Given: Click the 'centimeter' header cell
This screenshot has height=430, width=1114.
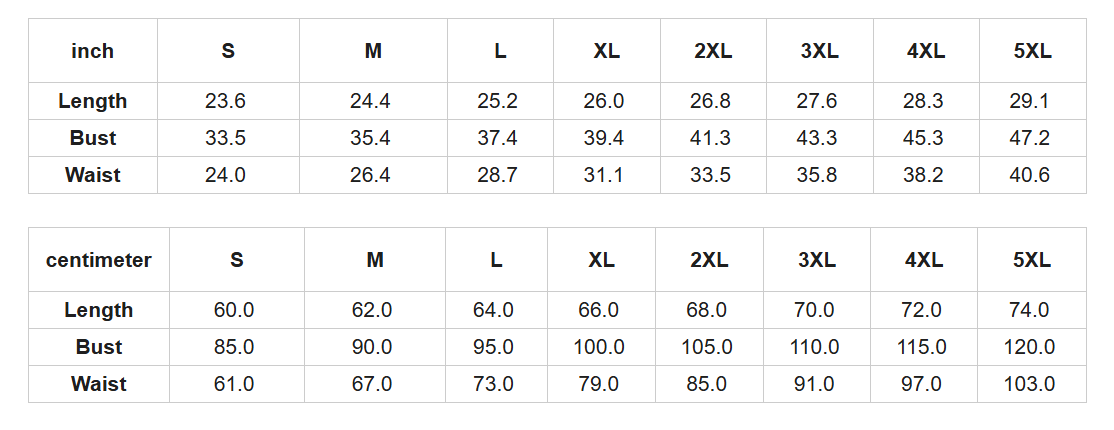Looking at the screenshot, I should 99,260.
